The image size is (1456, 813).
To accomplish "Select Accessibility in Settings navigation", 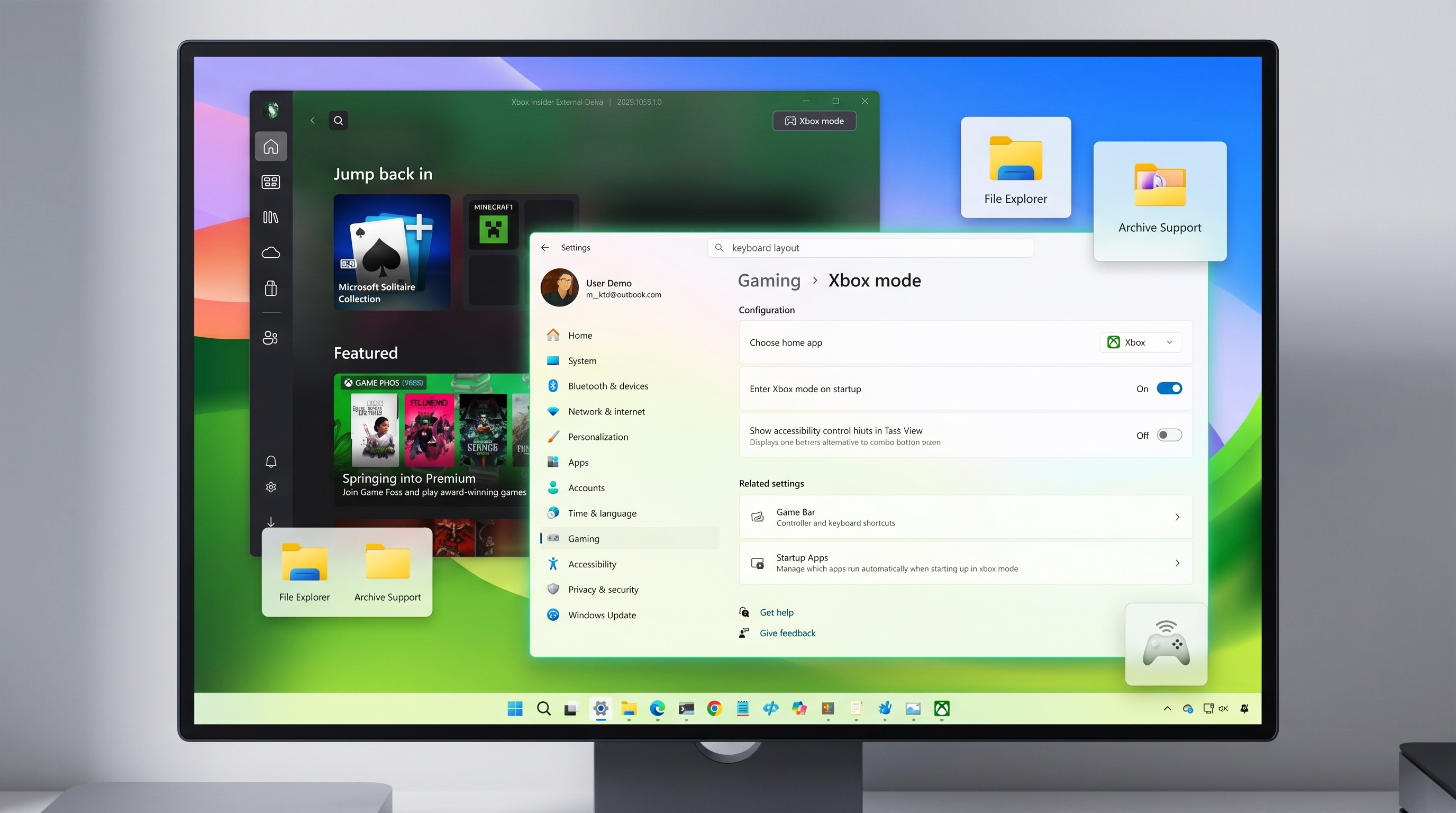I will (x=630, y=564).
